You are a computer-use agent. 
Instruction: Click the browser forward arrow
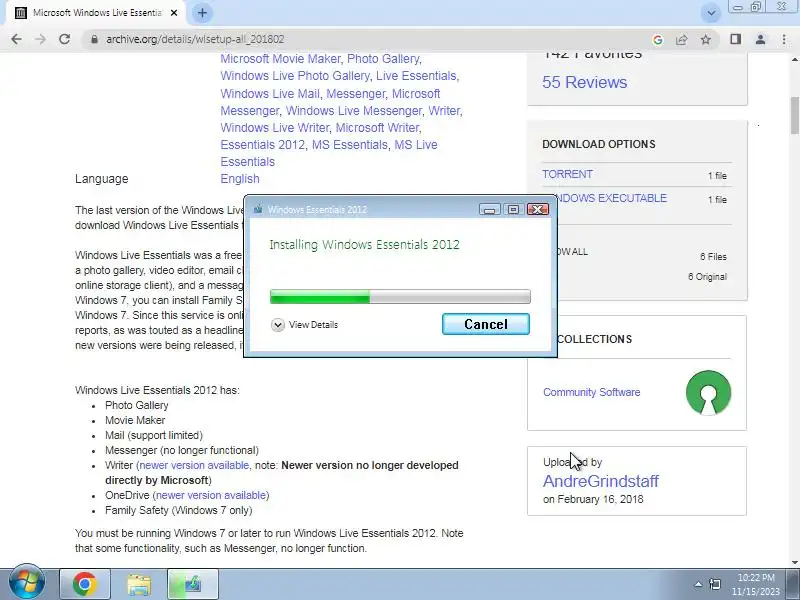(x=40, y=39)
